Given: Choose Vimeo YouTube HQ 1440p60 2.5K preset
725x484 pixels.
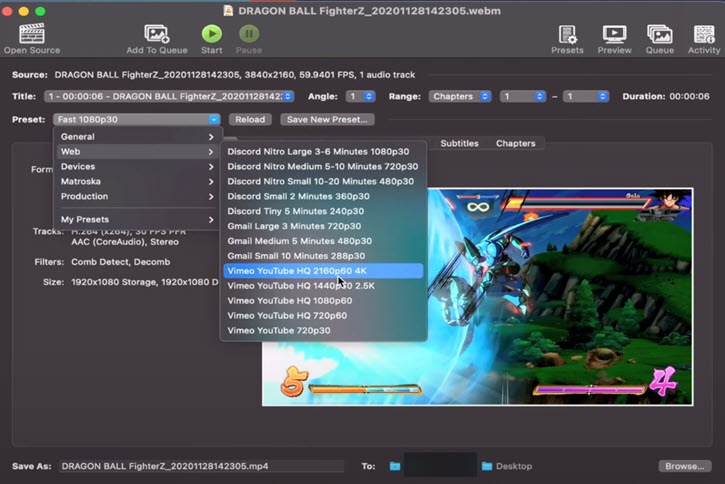Looking at the screenshot, I should (x=323, y=286).
